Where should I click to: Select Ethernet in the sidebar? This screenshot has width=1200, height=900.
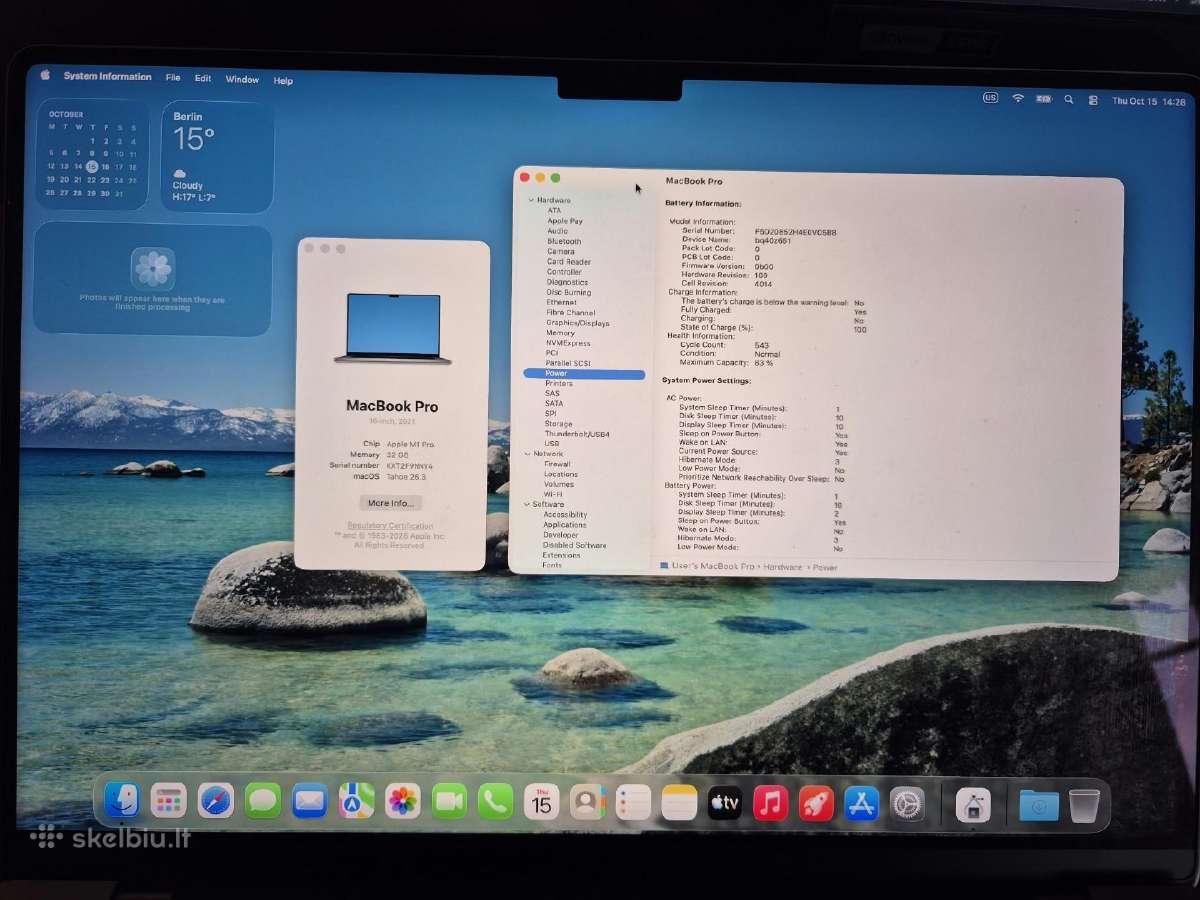point(561,302)
